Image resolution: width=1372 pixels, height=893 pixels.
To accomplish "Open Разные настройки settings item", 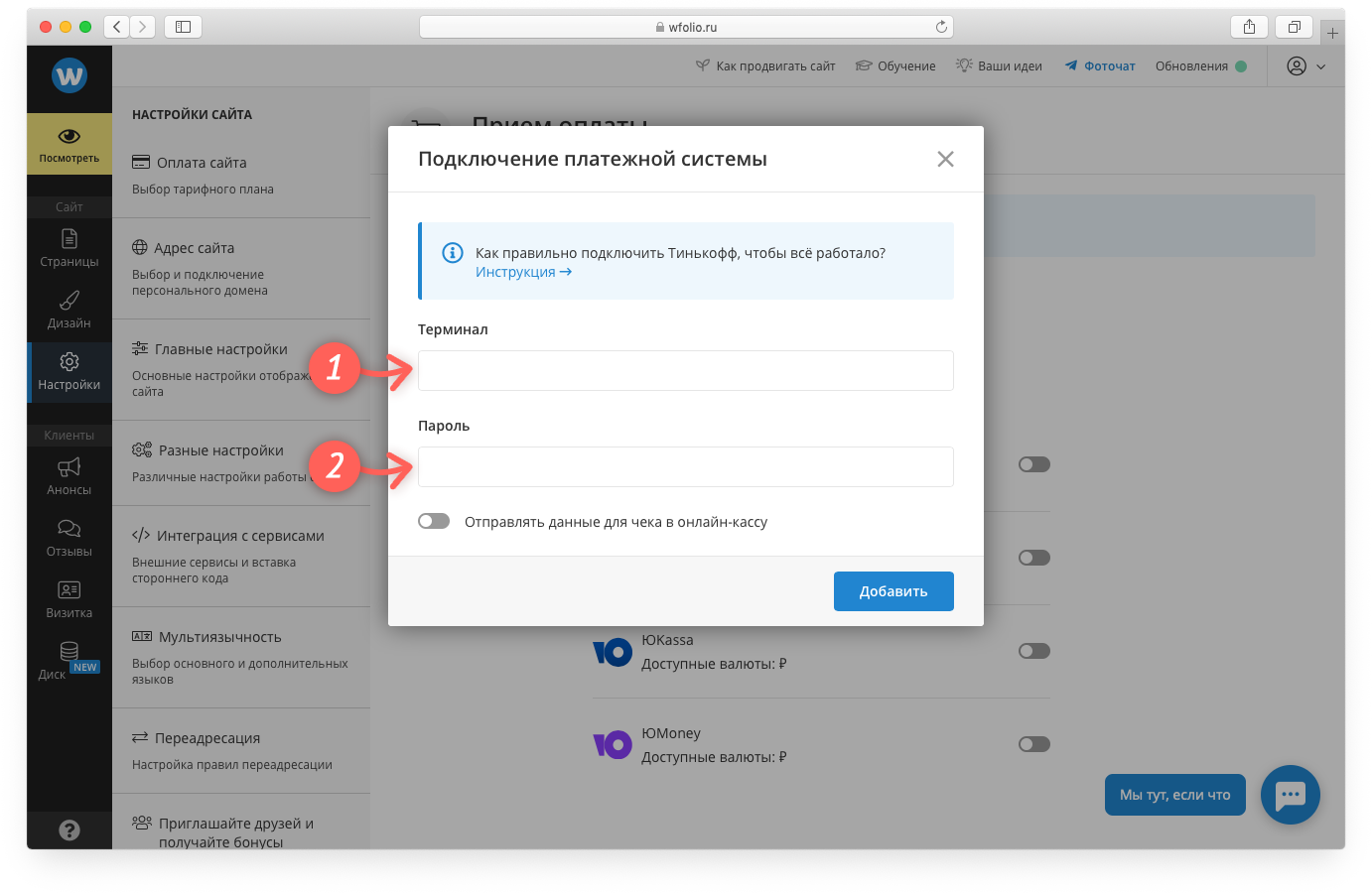I will point(241,463).
